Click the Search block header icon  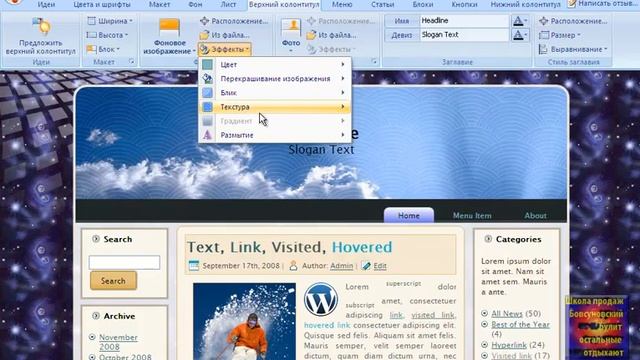96,239
